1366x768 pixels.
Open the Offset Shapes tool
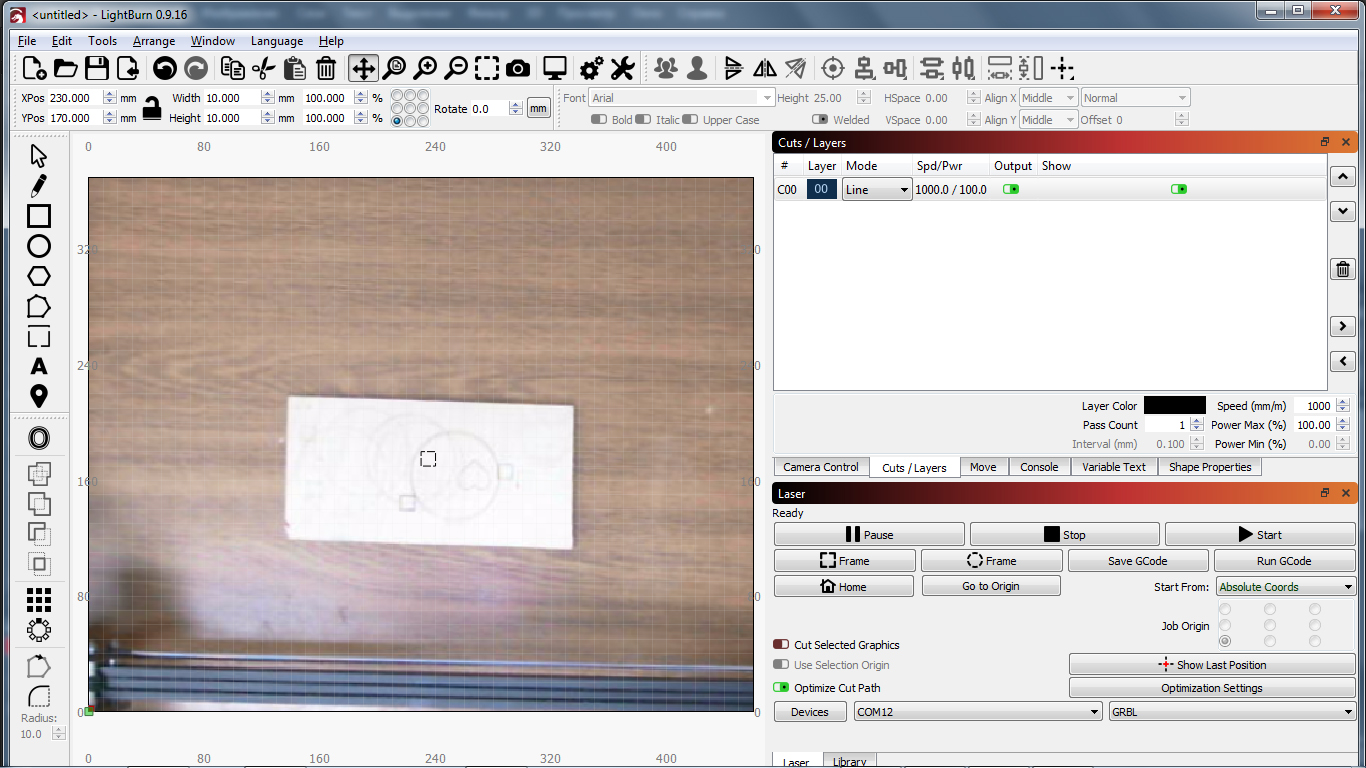(39, 438)
